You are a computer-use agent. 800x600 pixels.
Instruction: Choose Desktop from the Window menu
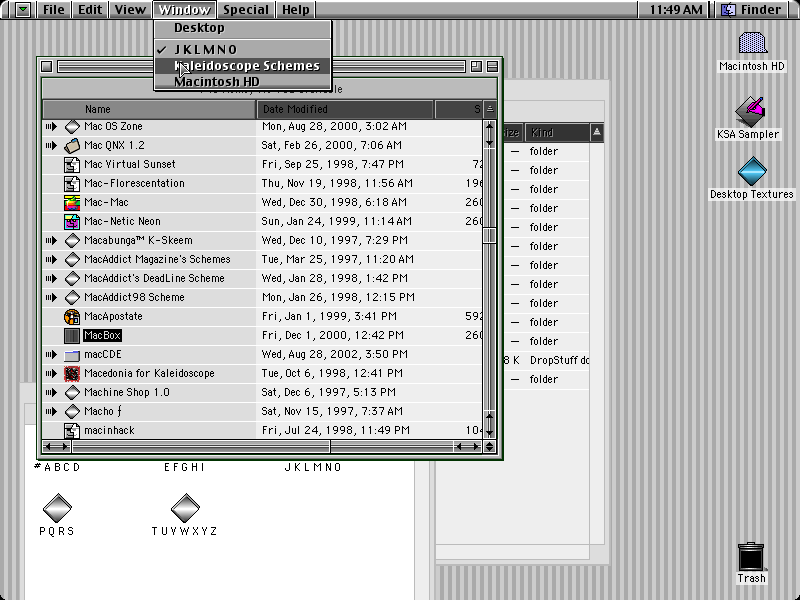(x=242, y=28)
